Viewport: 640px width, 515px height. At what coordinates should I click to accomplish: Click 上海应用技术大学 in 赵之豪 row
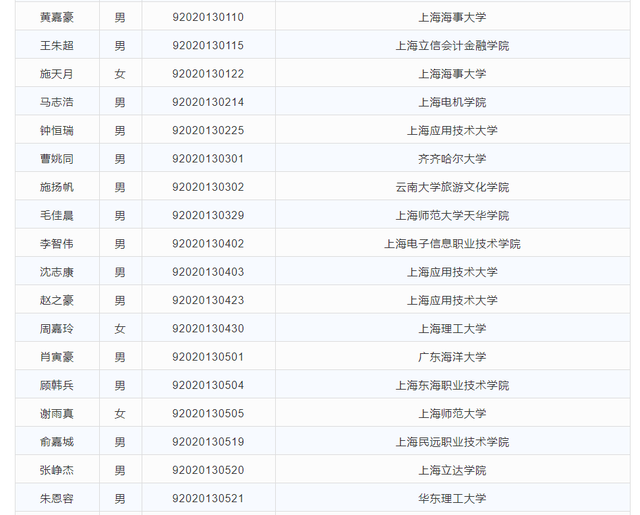pos(452,300)
